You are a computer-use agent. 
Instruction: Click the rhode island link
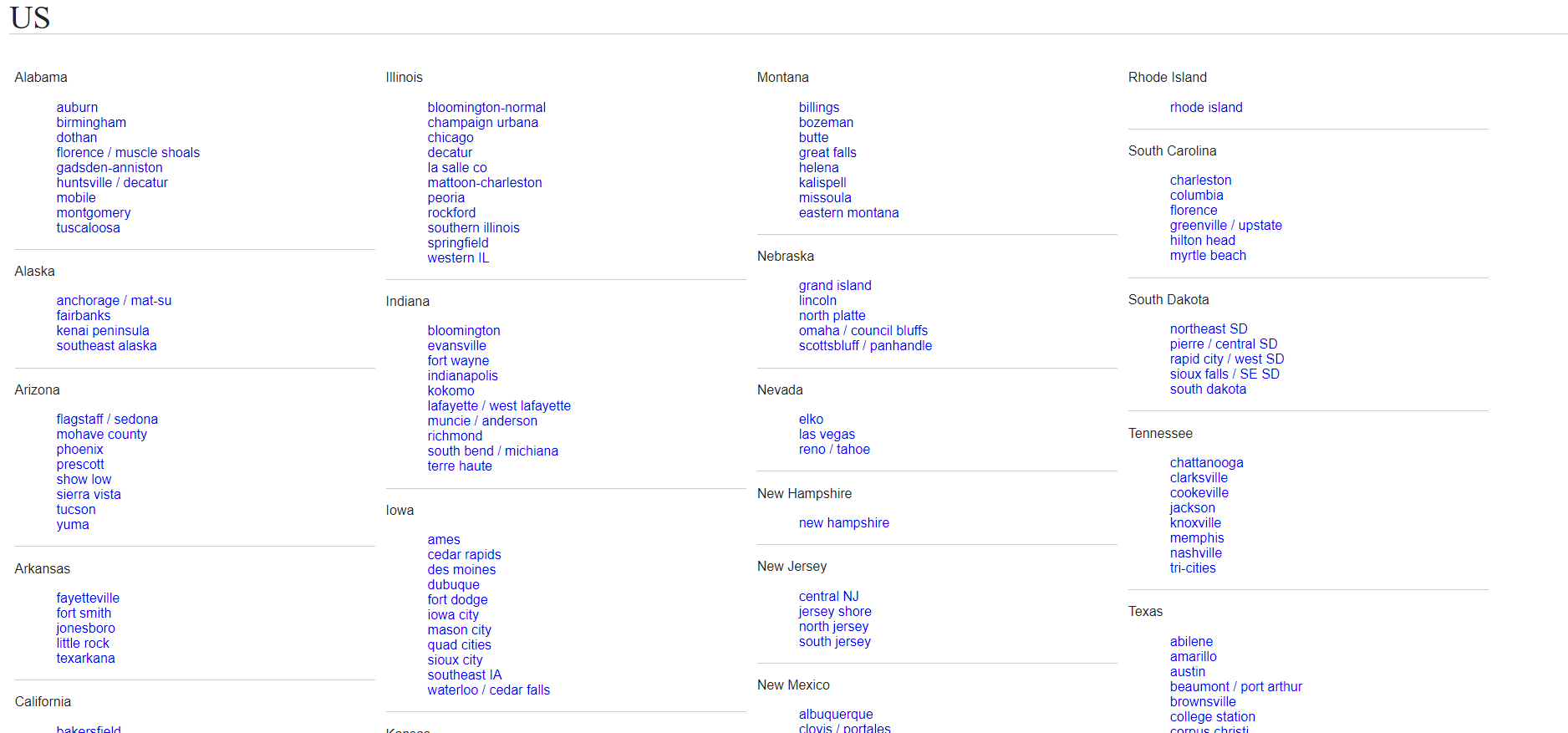(1205, 108)
